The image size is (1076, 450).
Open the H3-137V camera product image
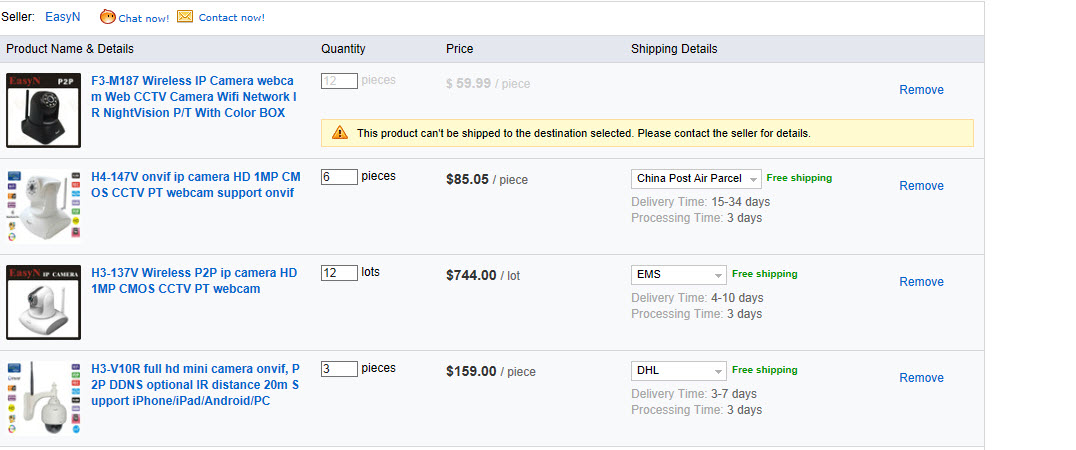tap(43, 302)
